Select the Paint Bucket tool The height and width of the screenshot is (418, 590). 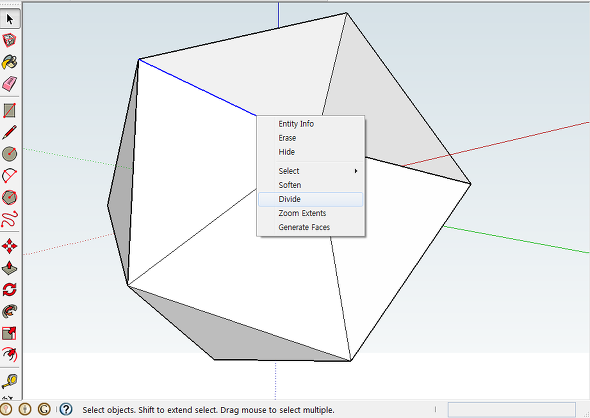[x=10, y=62]
